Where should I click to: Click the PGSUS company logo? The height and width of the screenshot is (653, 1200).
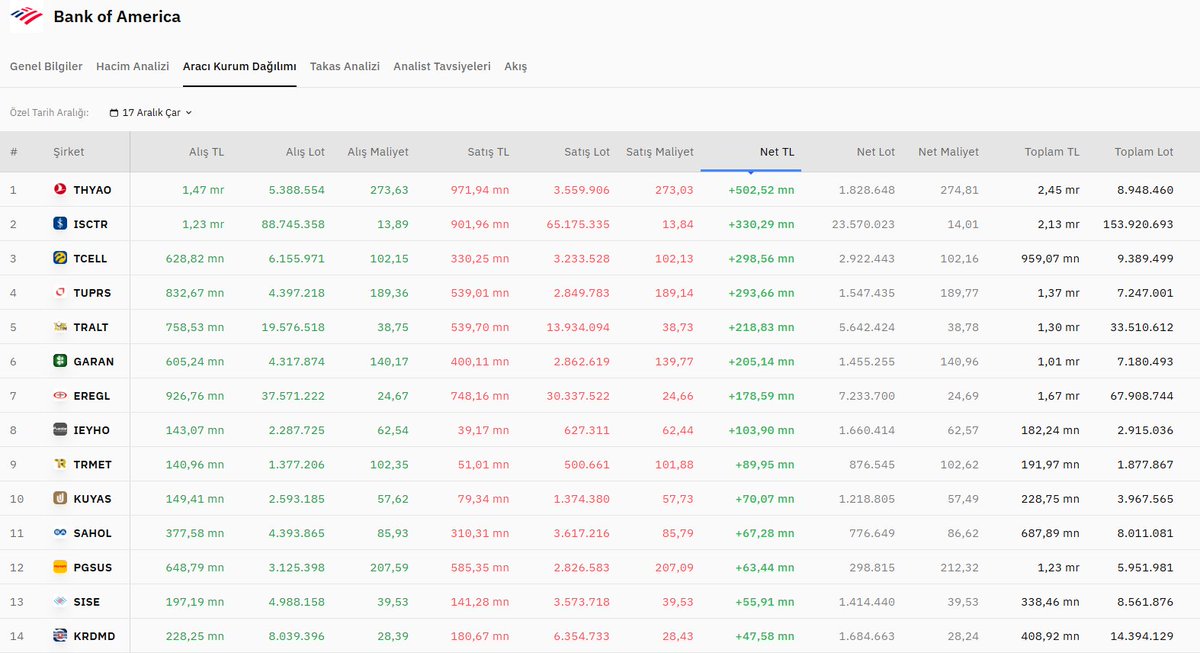coord(61,567)
